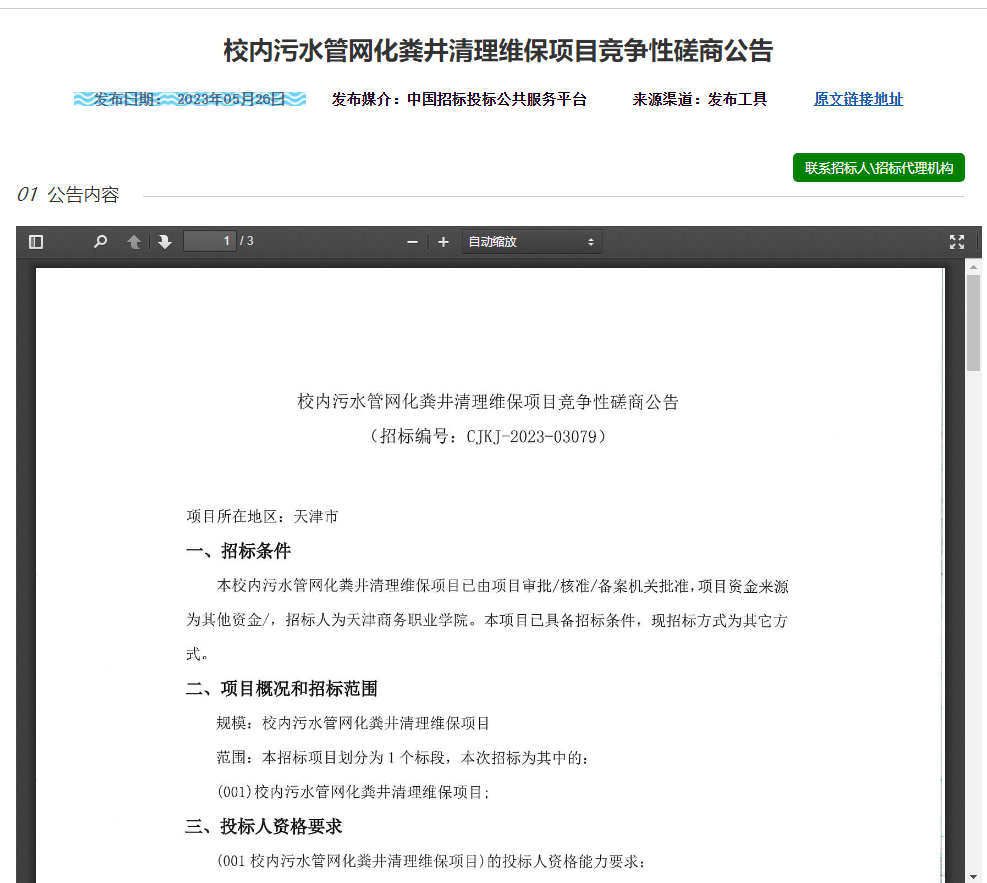
Task: Click the page title 校内污水管网化粪井清理维保项目竞争性磋商公告
Action: point(498,51)
